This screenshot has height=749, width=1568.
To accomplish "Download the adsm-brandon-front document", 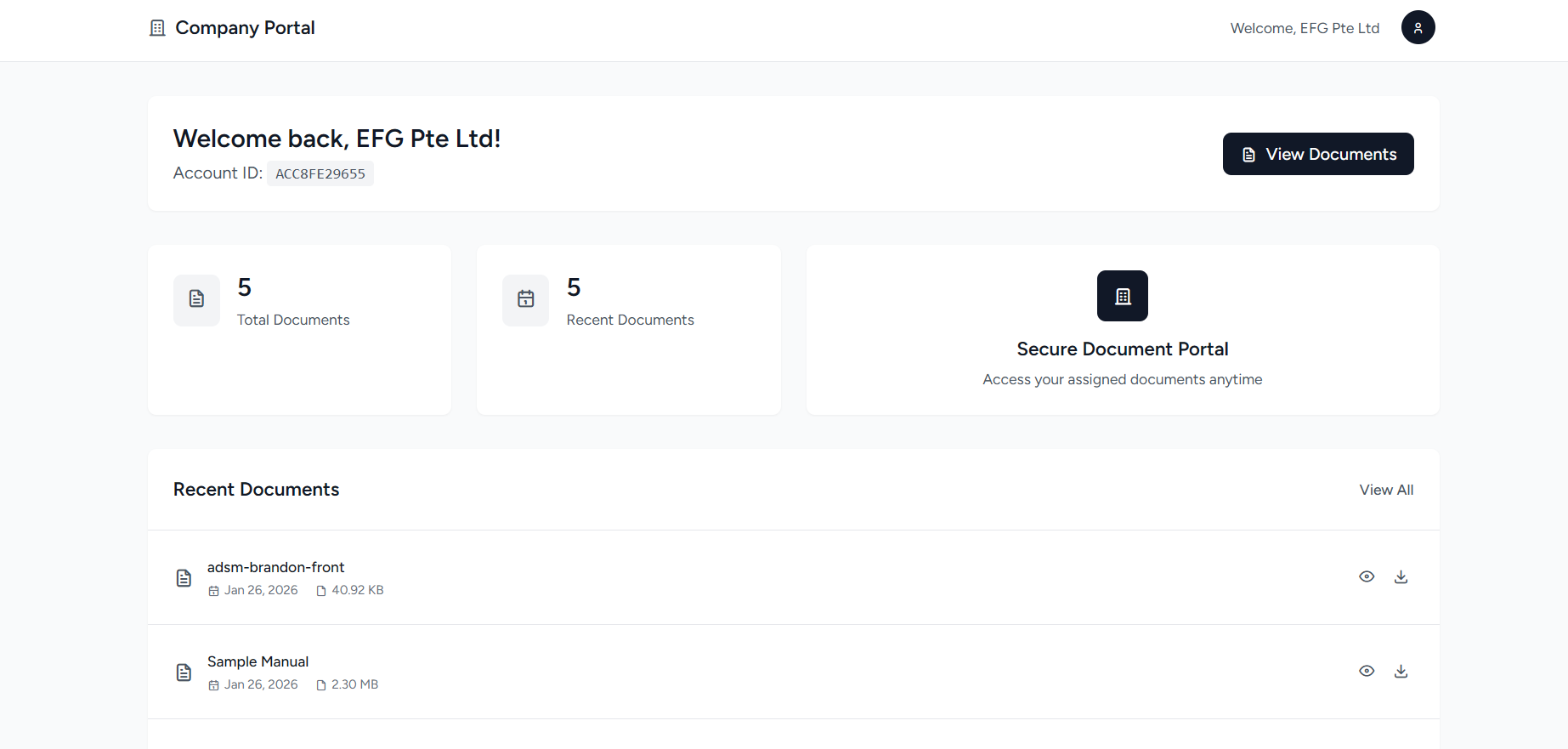I will pos(1401,577).
